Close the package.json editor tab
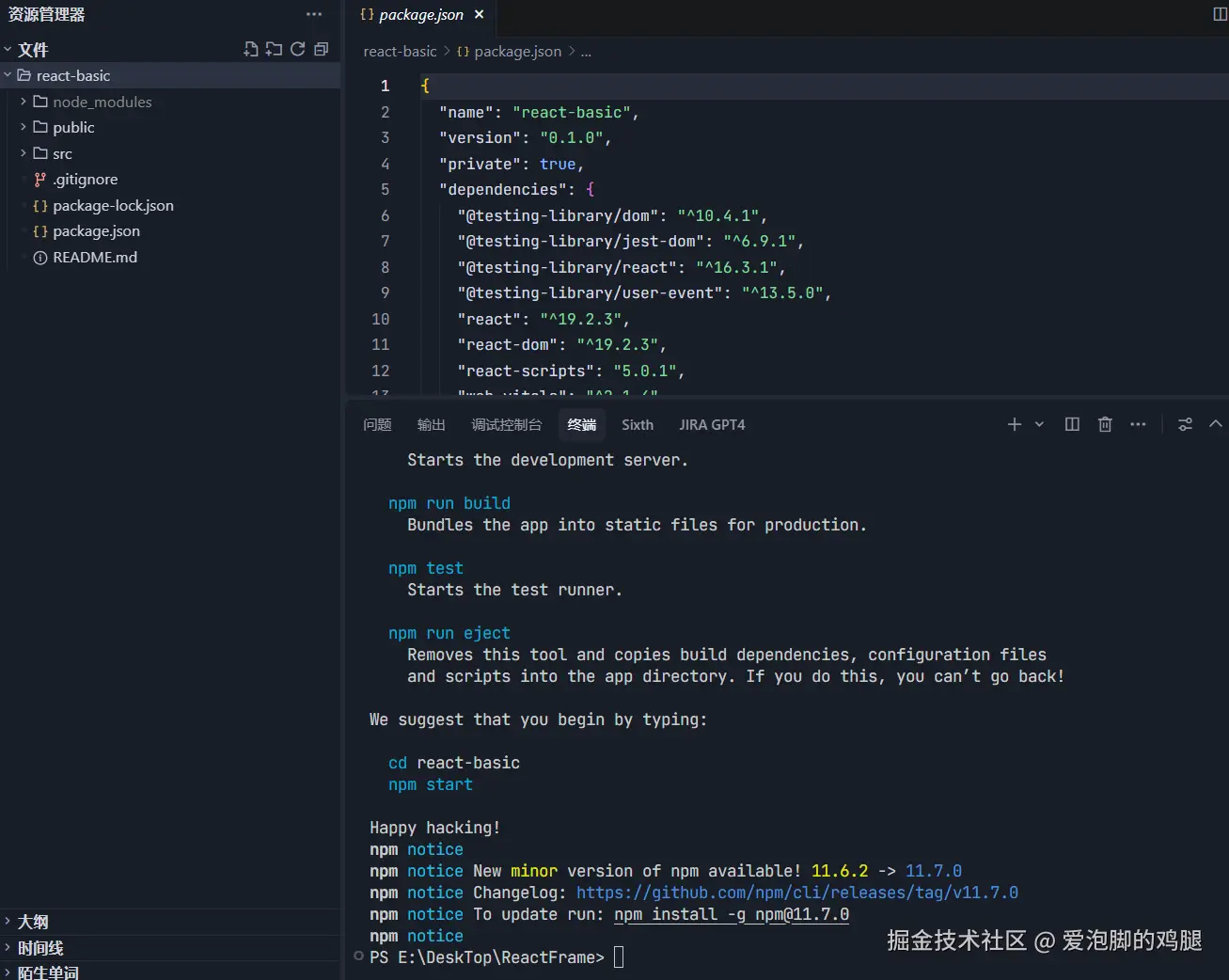The height and width of the screenshot is (980, 1229). (479, 14)
